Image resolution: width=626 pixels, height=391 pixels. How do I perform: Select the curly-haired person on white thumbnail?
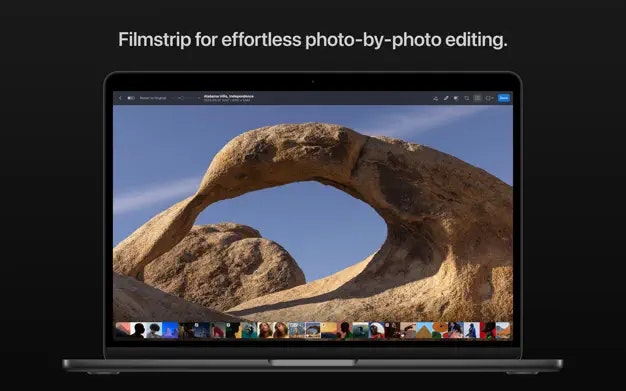pos(154,330)
